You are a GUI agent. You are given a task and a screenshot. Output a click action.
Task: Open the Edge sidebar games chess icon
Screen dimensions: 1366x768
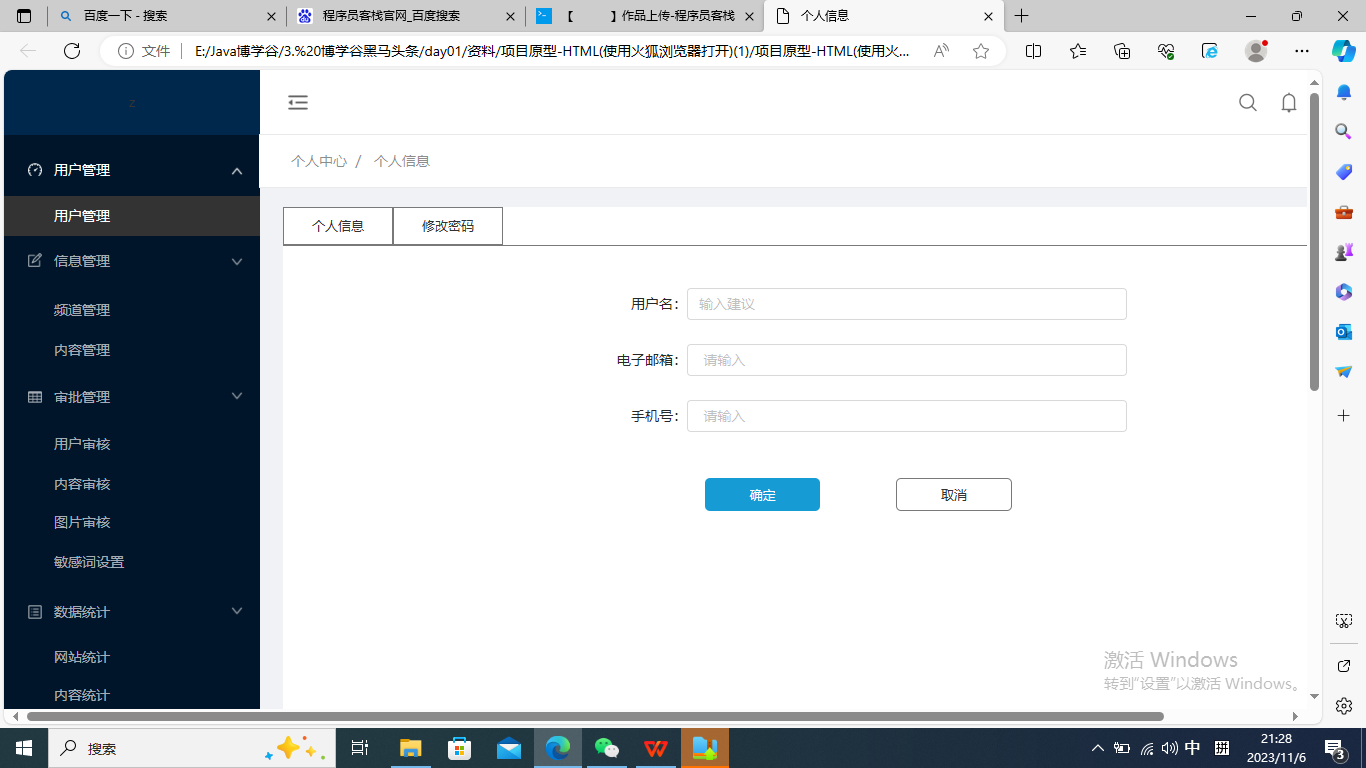pos(1344,252)
